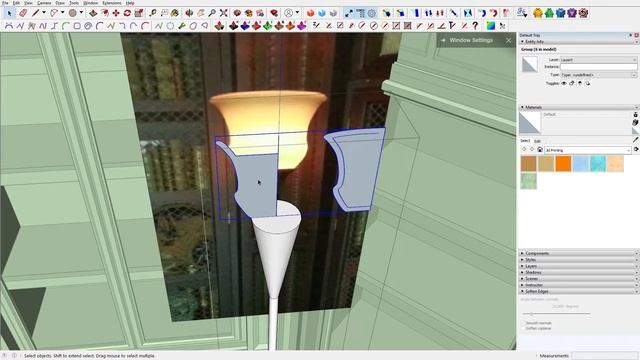Enable the Soften coplanar checkbox
The height and width of the screenshot is (360, 640).
coord(523,328)
